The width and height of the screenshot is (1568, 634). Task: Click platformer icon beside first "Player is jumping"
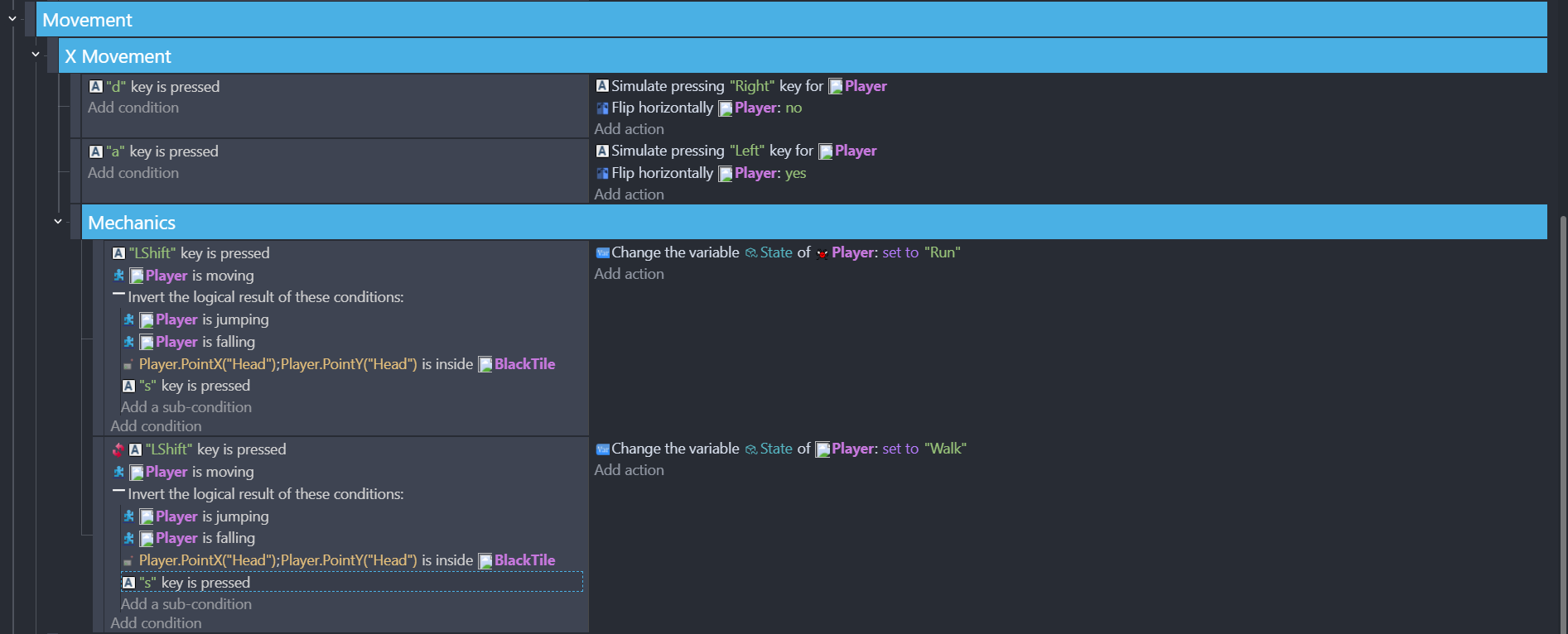(x=128, y=319)
